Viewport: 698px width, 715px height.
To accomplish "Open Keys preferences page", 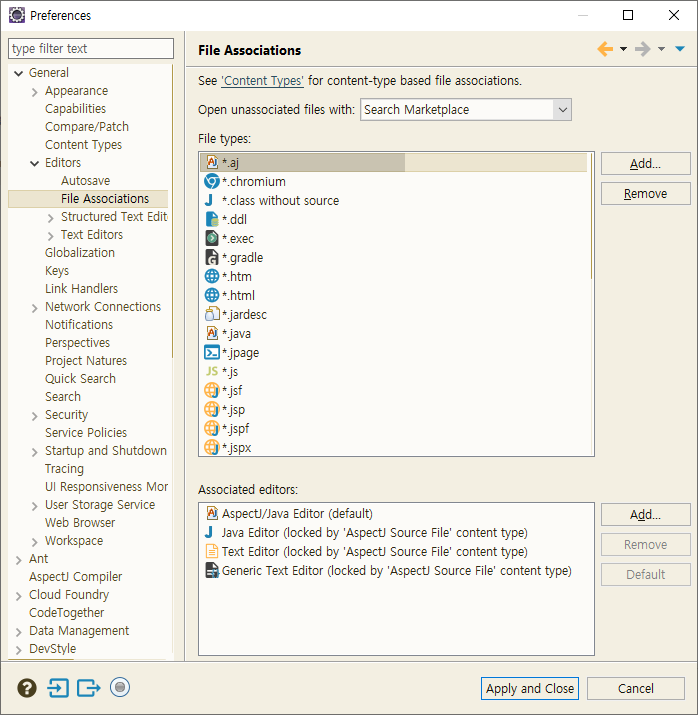I will 57,271.
